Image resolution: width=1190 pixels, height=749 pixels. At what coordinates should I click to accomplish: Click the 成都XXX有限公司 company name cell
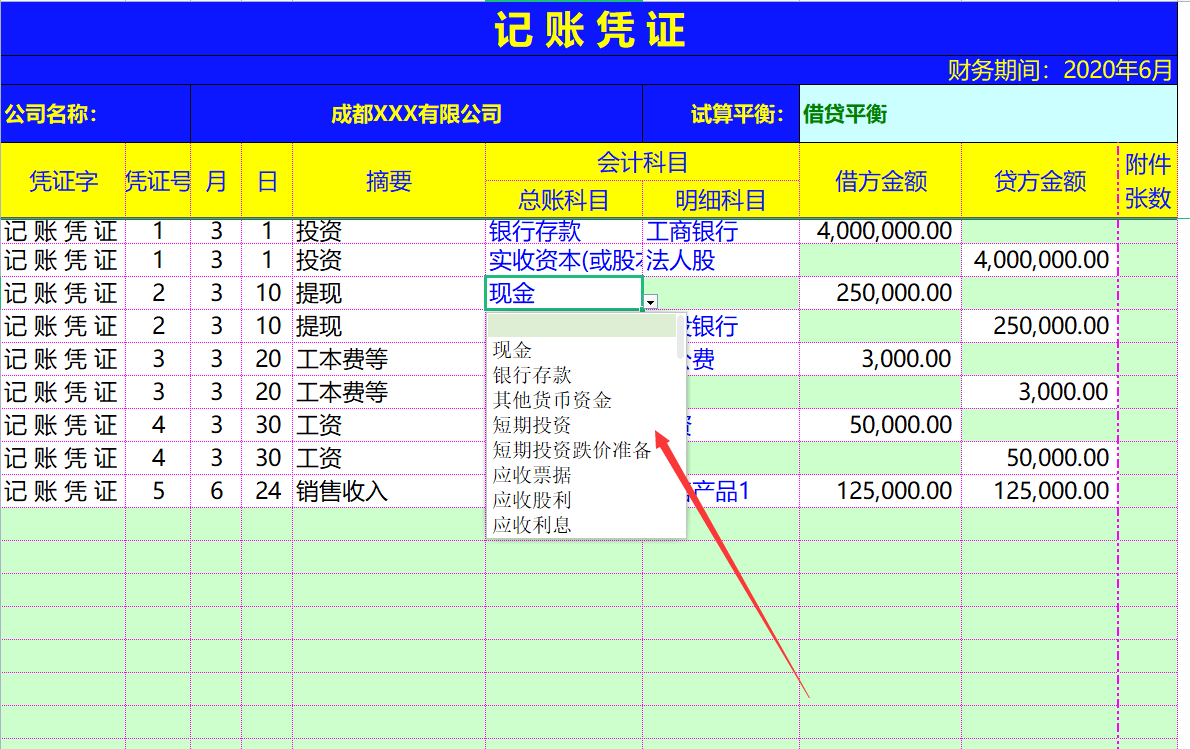[x=416, y=114]
